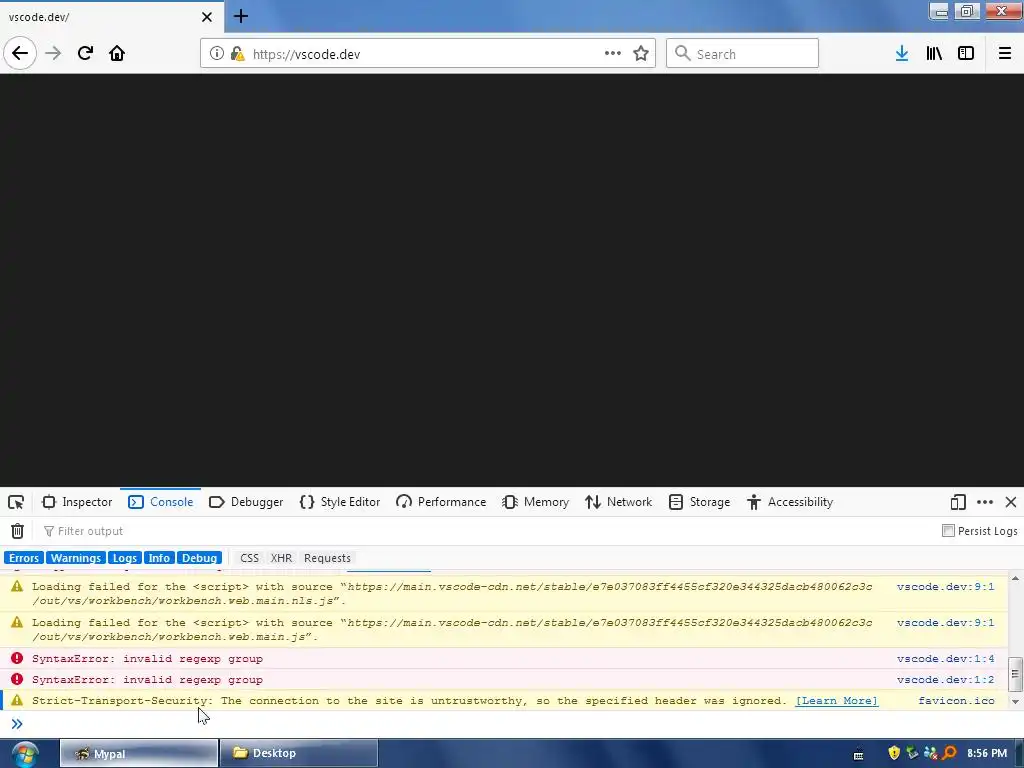Open the favicon.ico source link

(956, 701)
